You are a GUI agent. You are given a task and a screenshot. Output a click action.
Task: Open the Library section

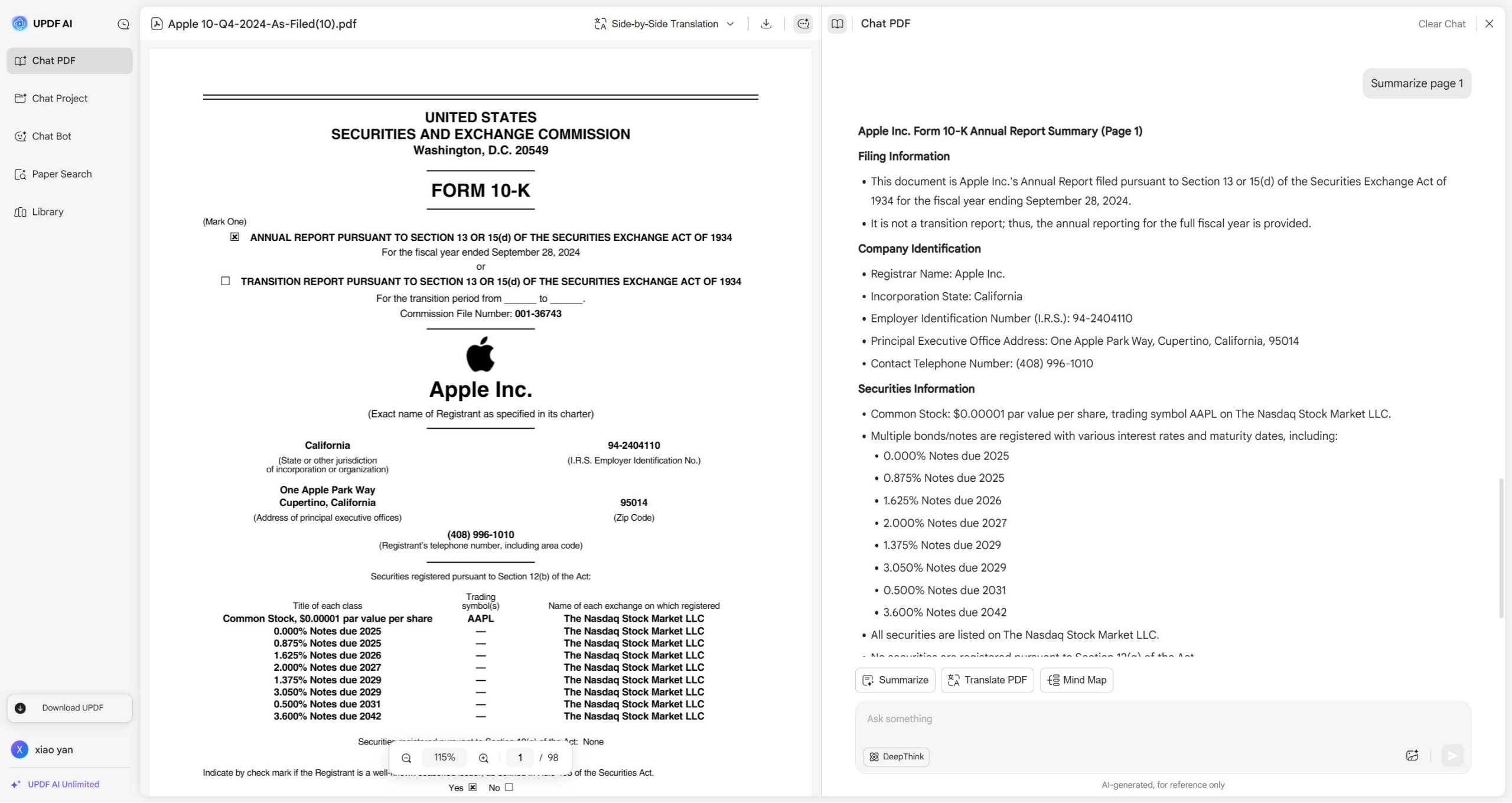(x=70, y=212)
